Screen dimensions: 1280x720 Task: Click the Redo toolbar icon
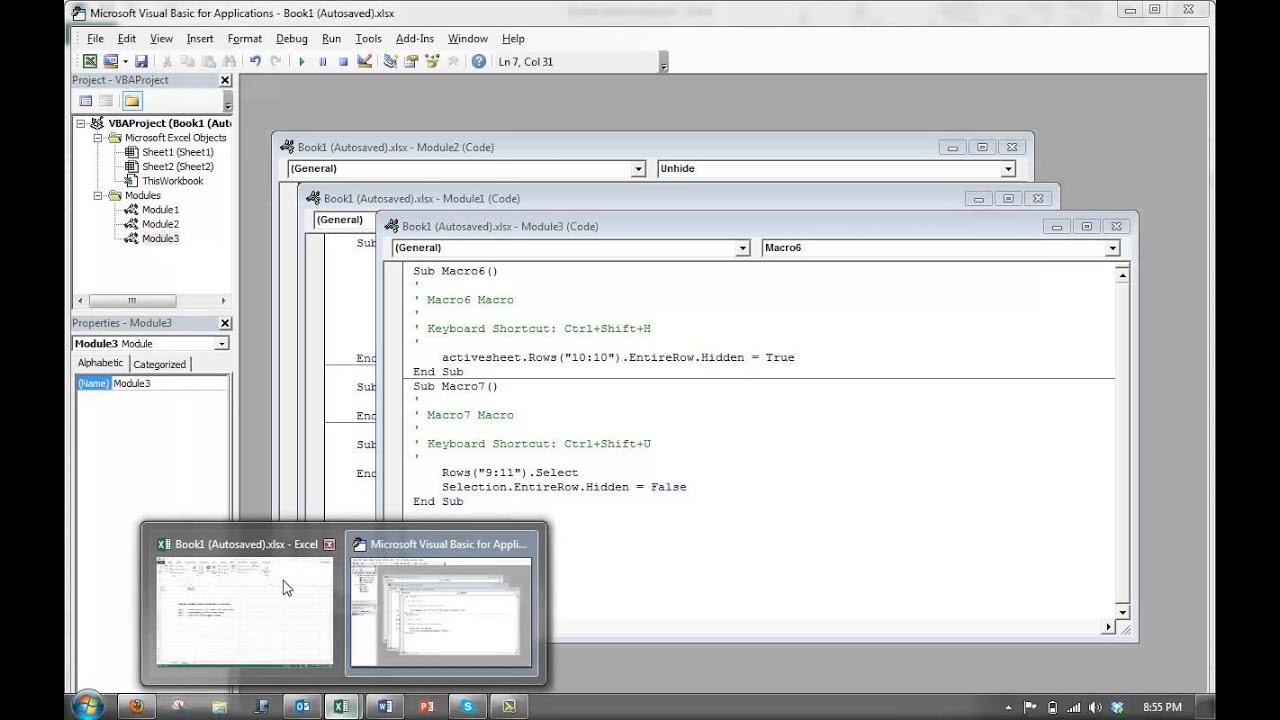pyautogui.click(x=276, y=62)
